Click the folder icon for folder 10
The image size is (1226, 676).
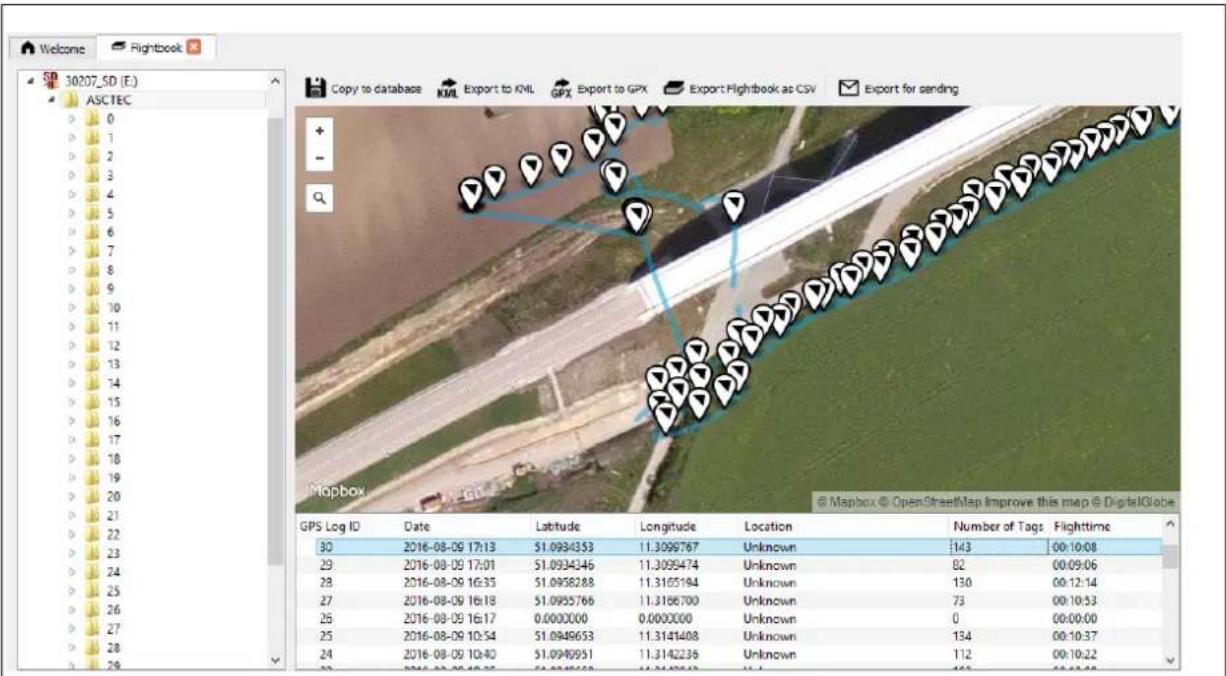point(93,308)
